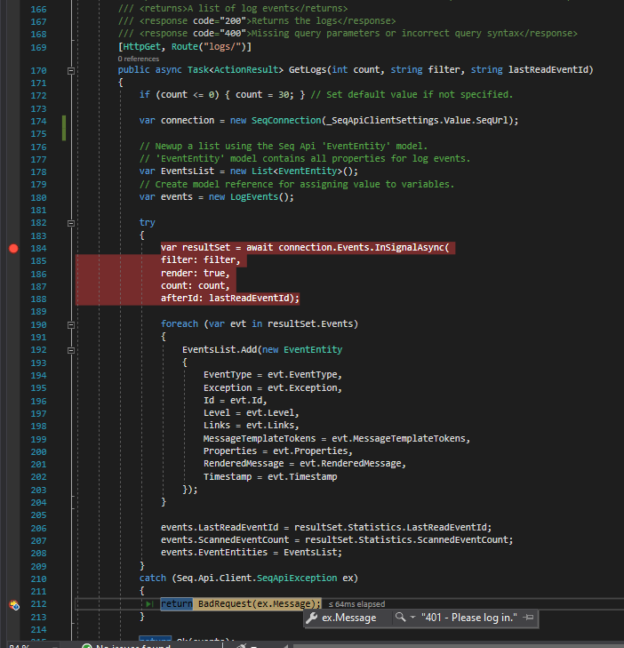Collapse the try block at line 182

coord(71,224)
